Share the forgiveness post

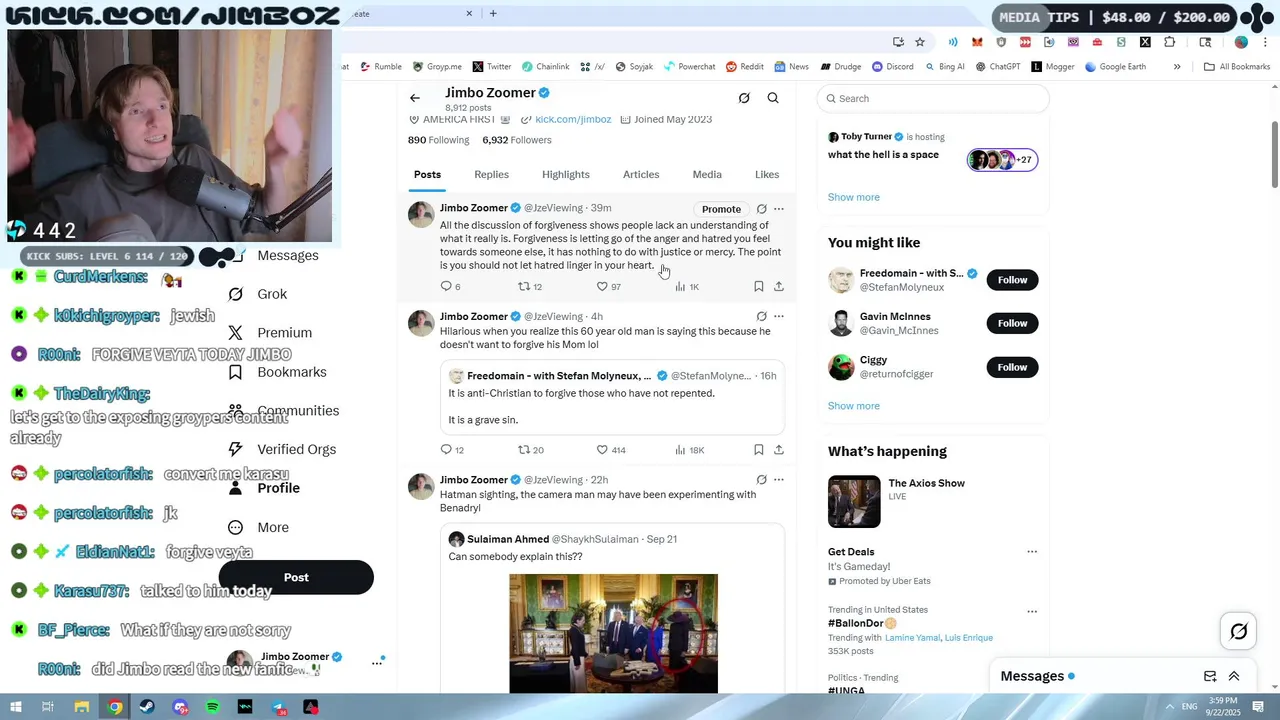click(779, 287)
